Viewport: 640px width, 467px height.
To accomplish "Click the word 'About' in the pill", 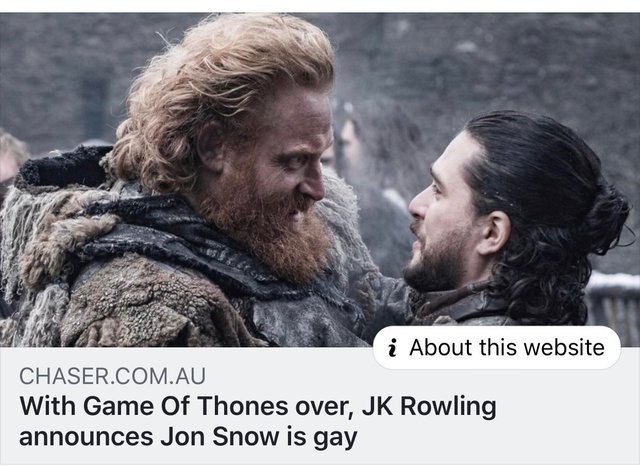I will (x=441, y=348).
